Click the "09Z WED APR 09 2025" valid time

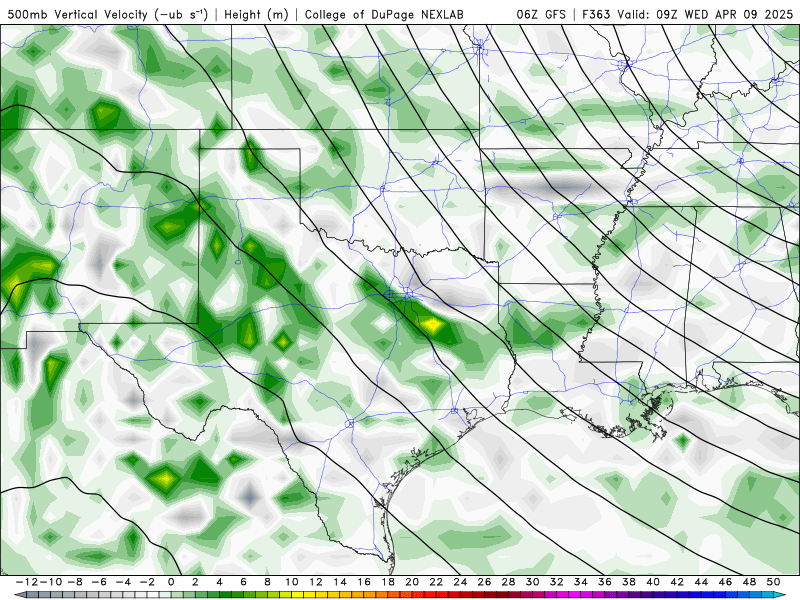pyautogui.click(x=724, y=15)
